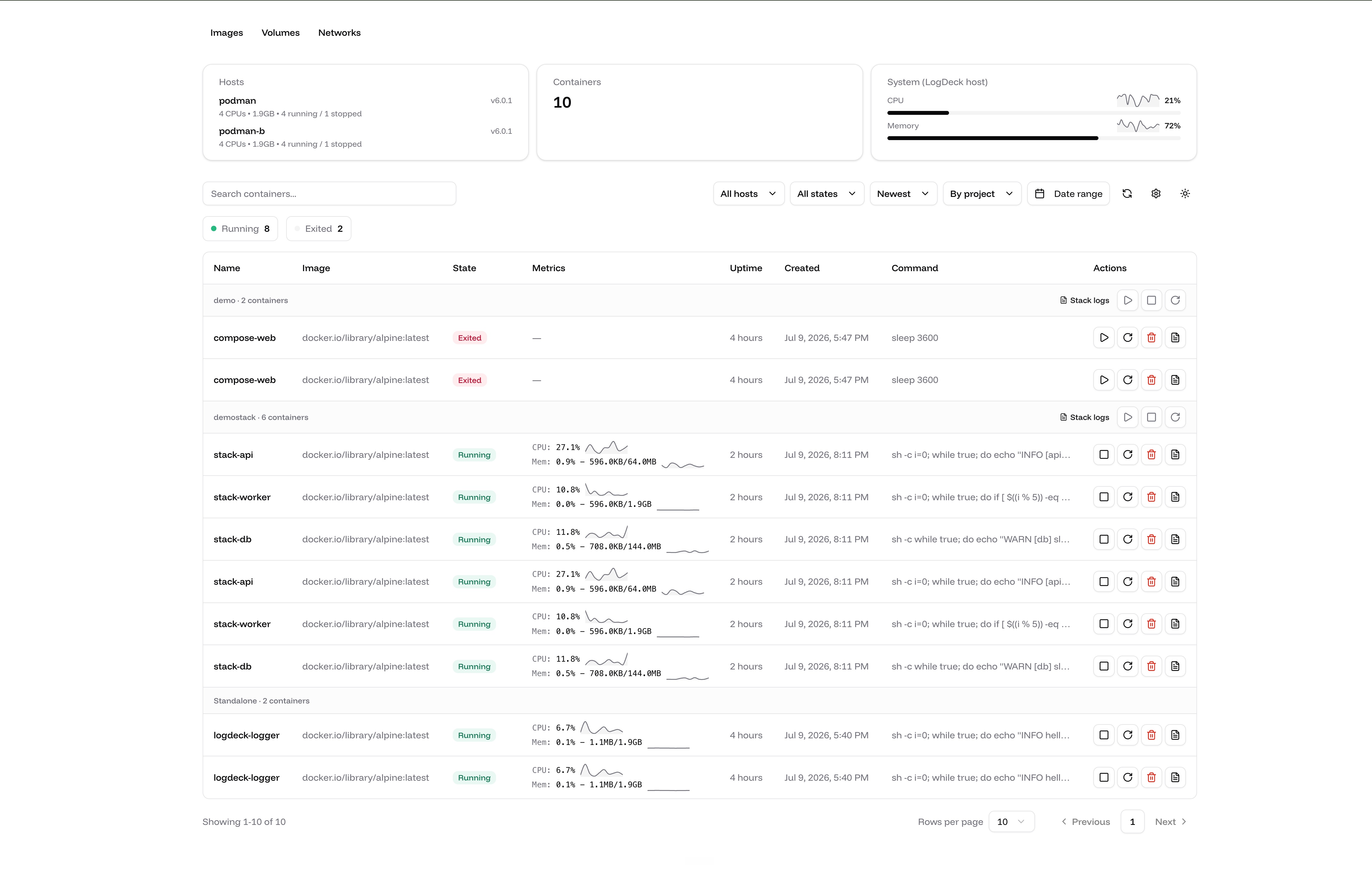This screenshot has width=1372, height=870.
Task: Open the Newest sort dropdown
Action: (x=903, y=194)
